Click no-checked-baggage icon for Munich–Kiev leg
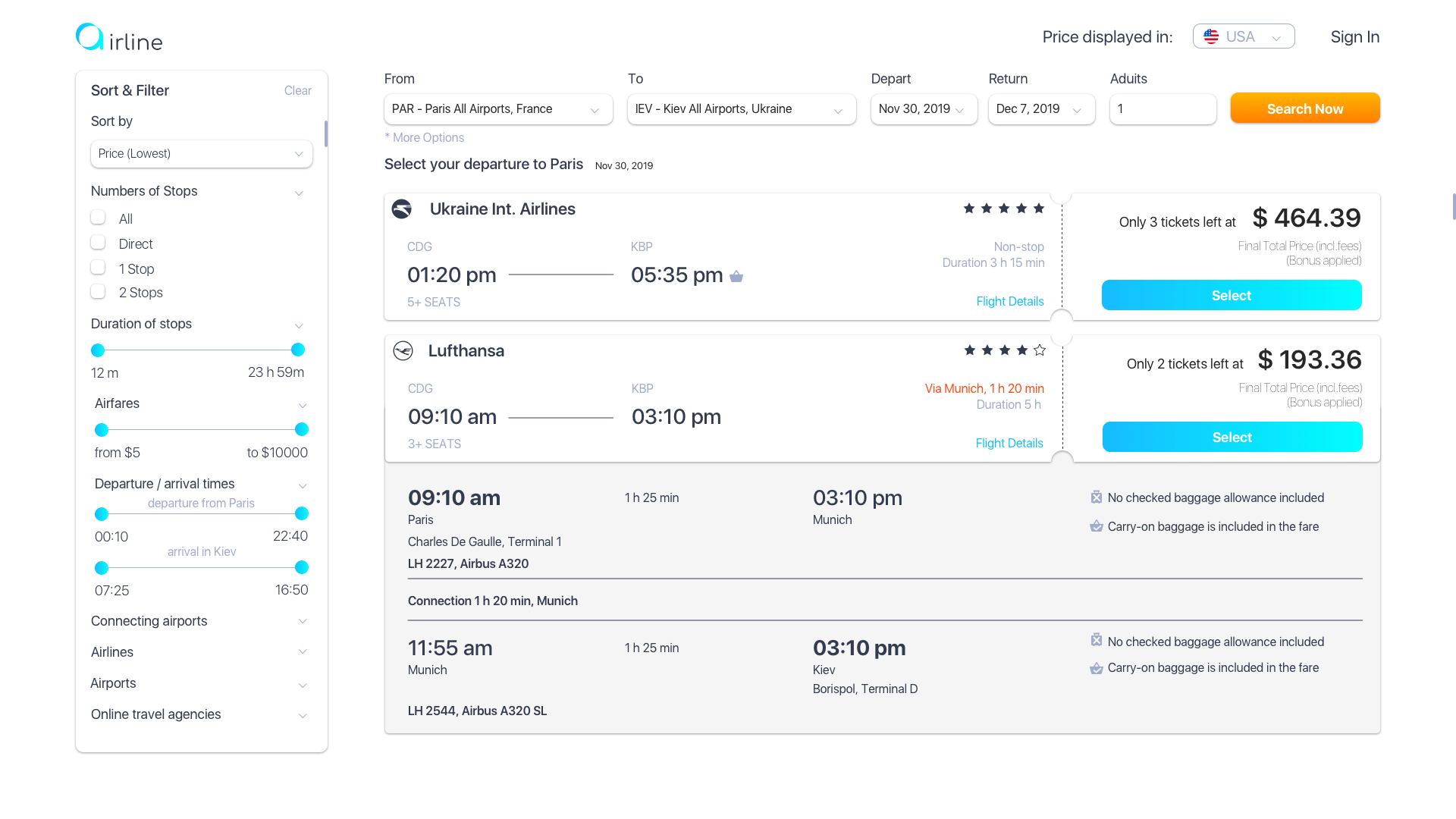 click(1097, 640)
